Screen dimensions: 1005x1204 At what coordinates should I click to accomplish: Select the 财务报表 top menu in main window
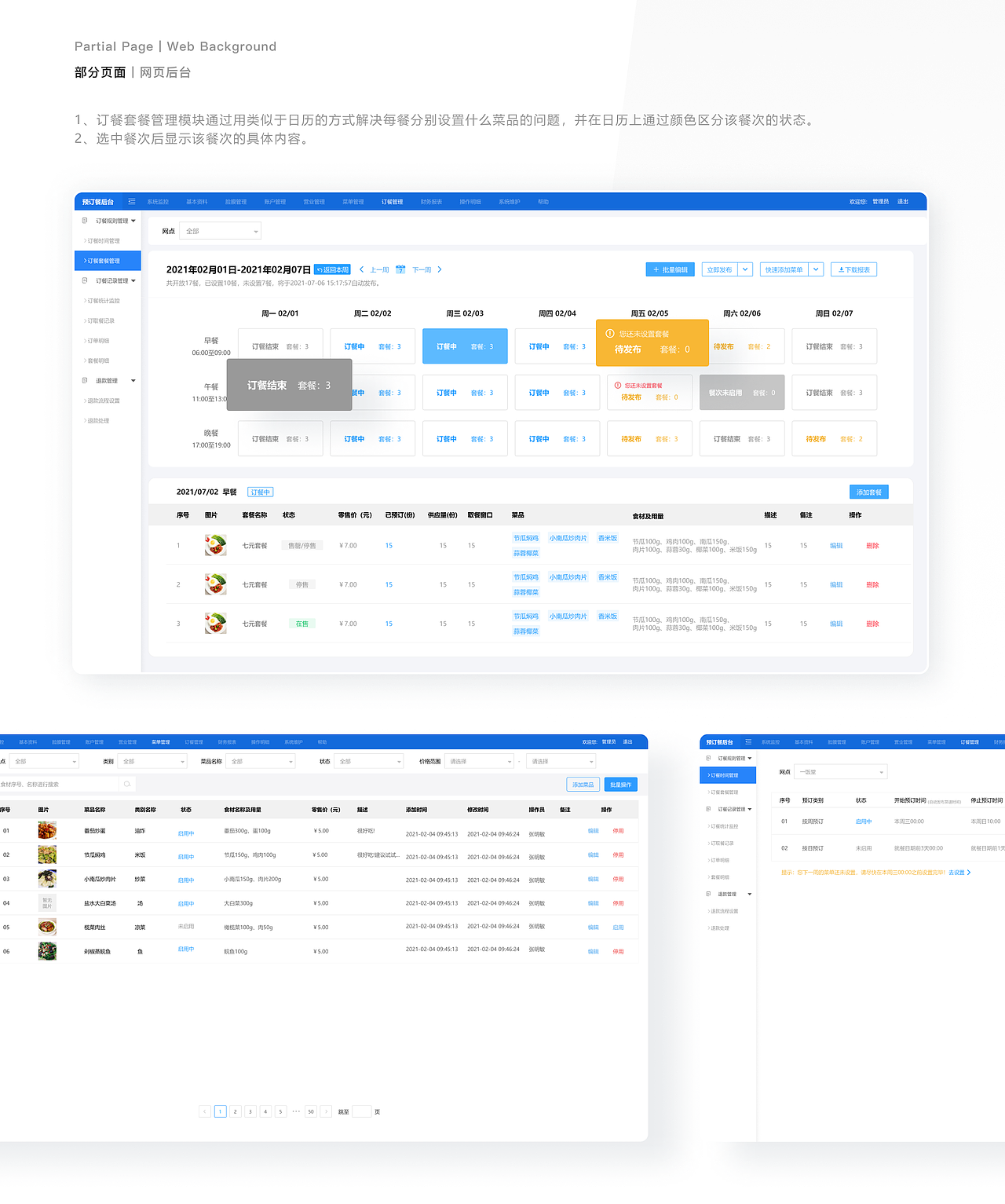[431, 202]
